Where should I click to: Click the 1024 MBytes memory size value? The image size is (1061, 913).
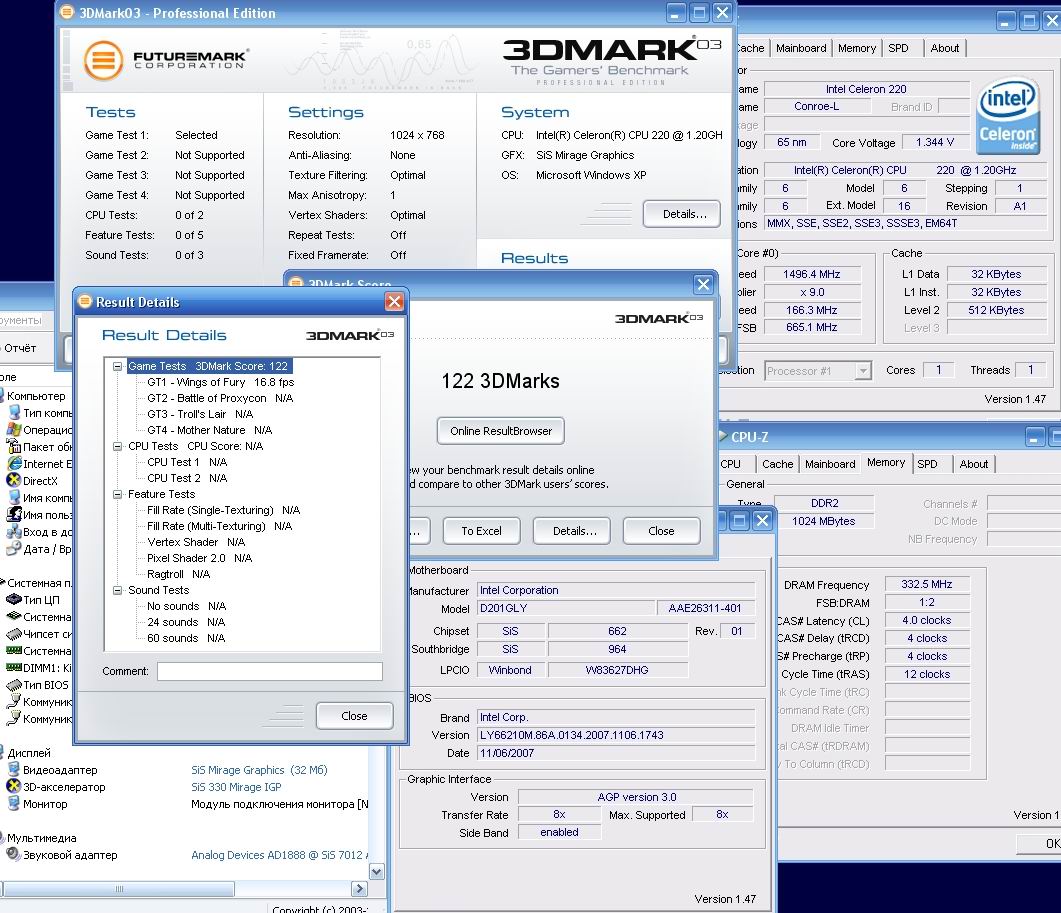[823, 521]
